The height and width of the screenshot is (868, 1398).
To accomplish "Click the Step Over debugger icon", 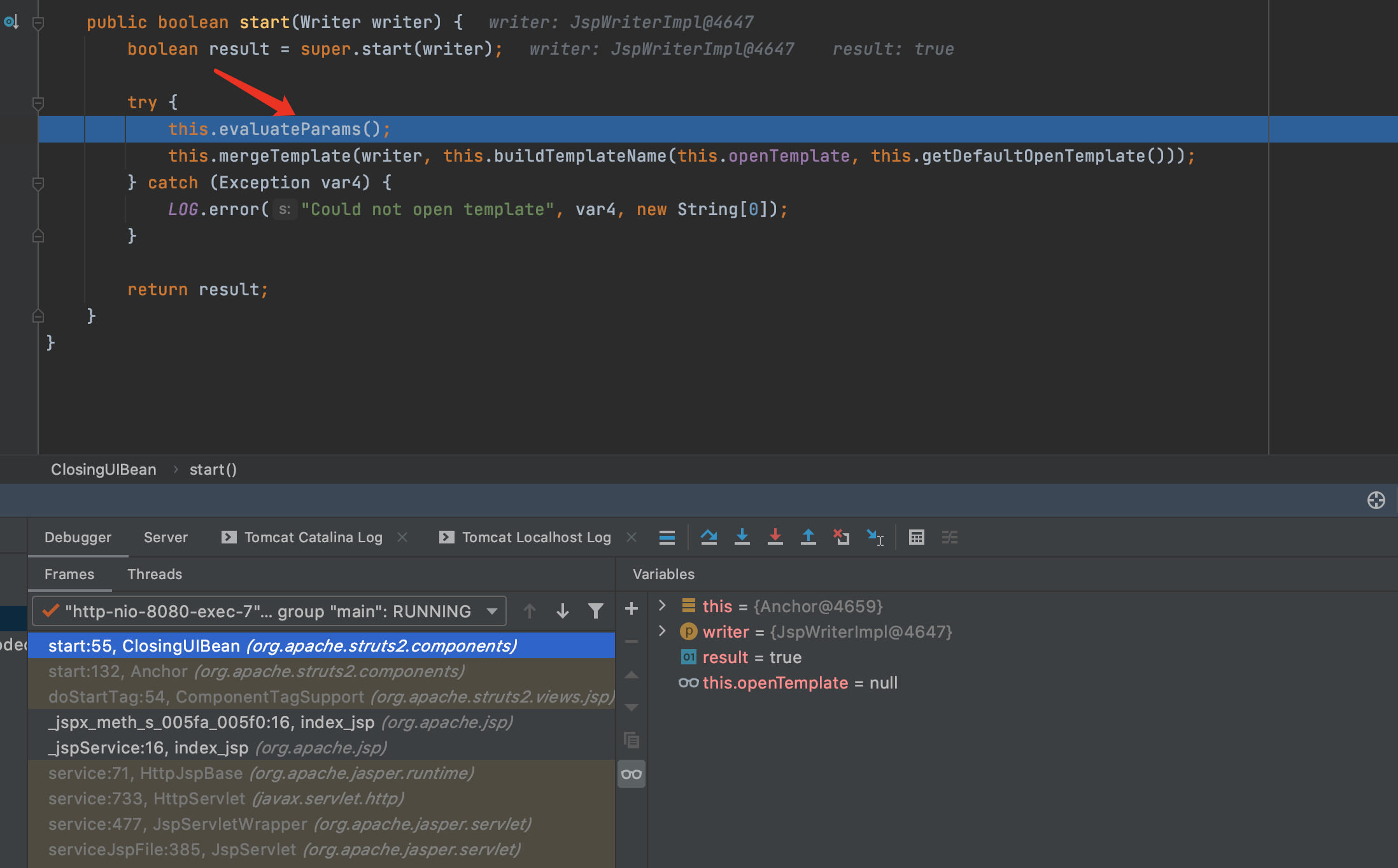I will (709, 537).
